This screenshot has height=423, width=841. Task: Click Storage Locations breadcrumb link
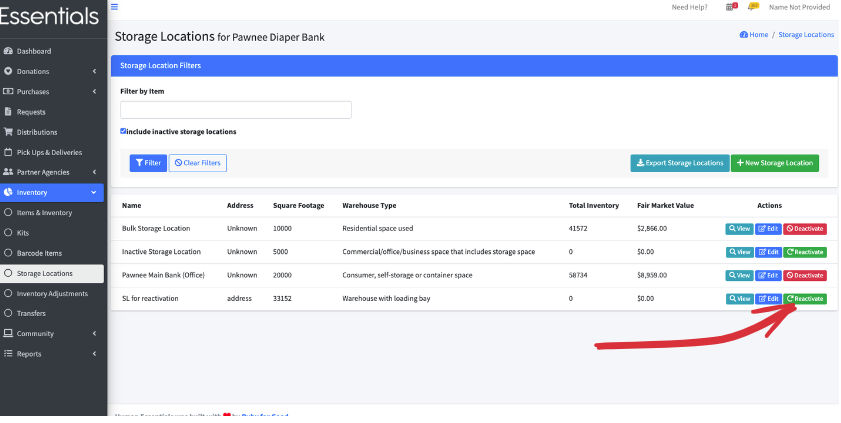coord(806,34)
